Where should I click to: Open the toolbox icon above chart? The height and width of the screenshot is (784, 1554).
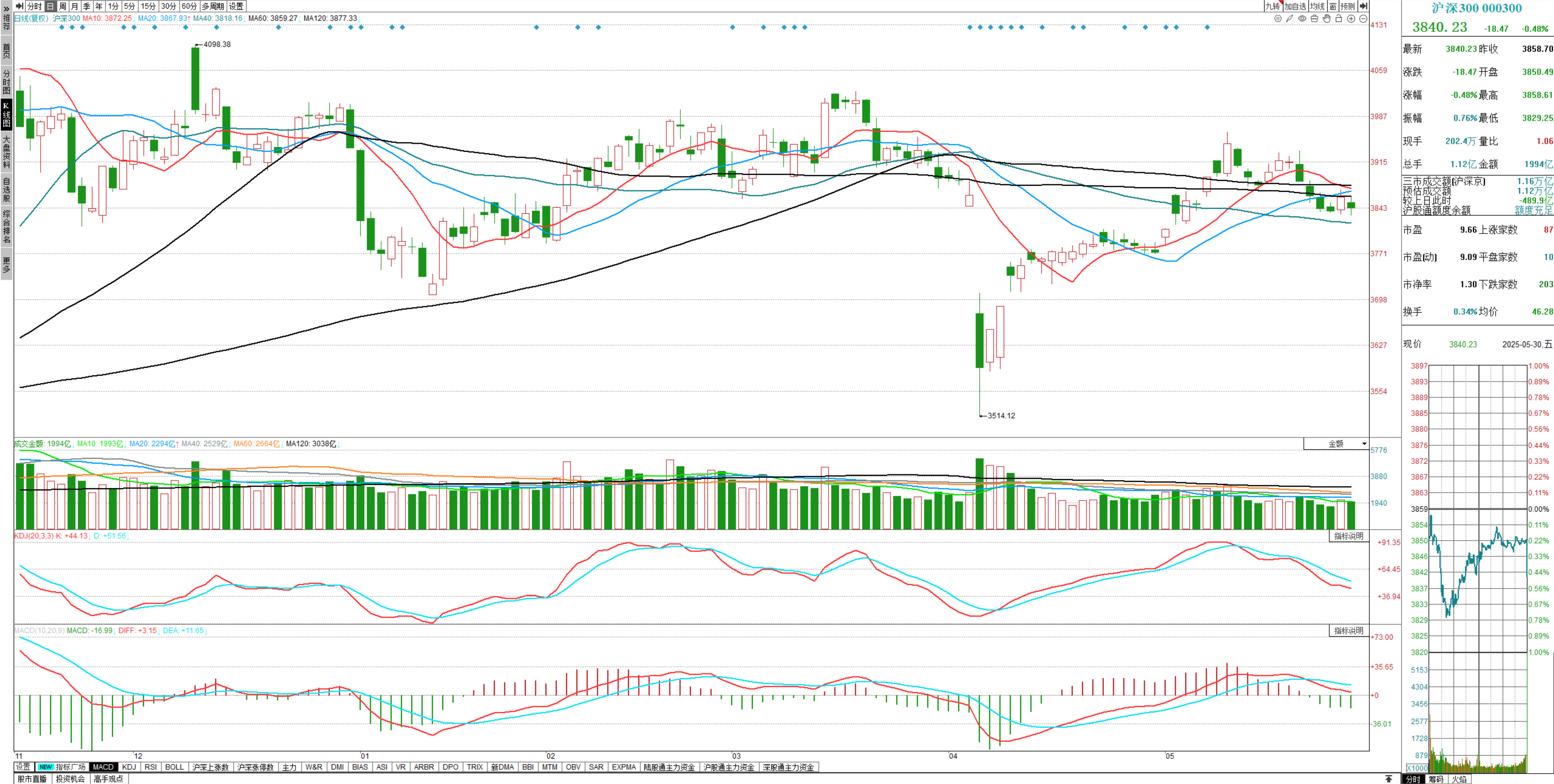(1314, 19)
